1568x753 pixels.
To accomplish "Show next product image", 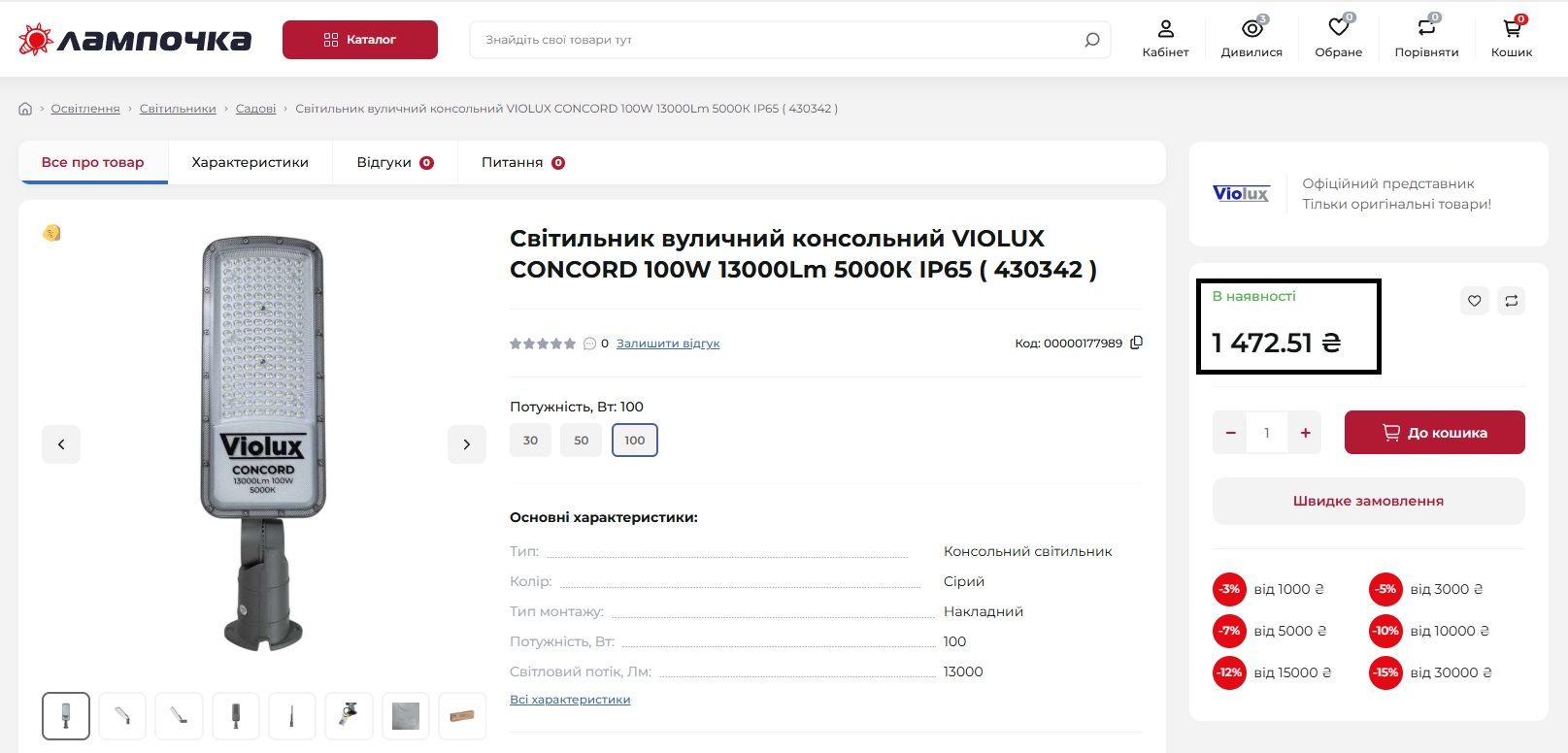I will pos(467,444).
